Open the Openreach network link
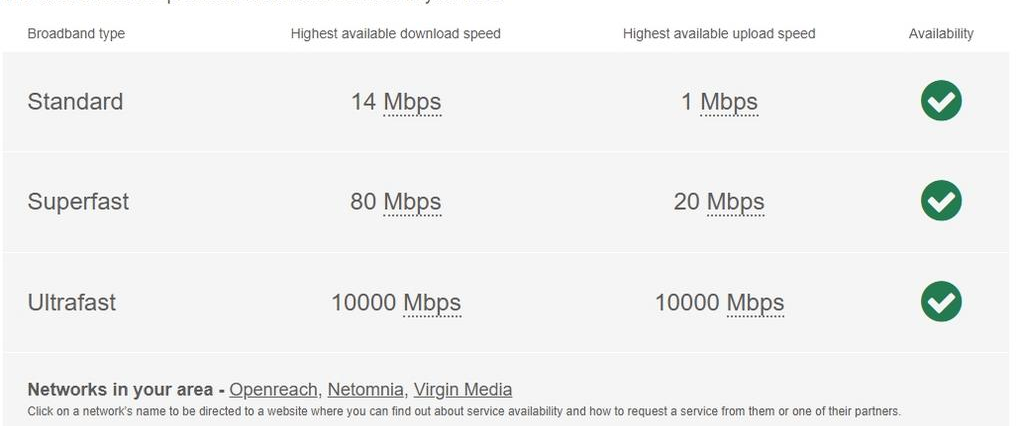 tap(274, 390)
